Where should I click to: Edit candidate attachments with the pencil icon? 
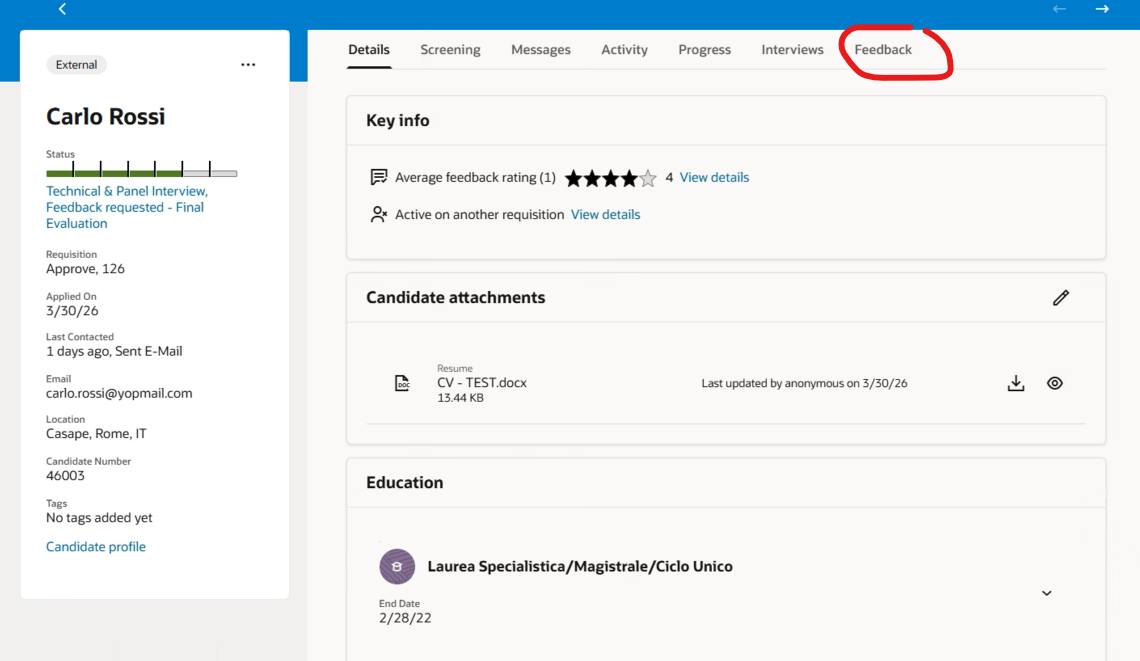coord(1061,298)
